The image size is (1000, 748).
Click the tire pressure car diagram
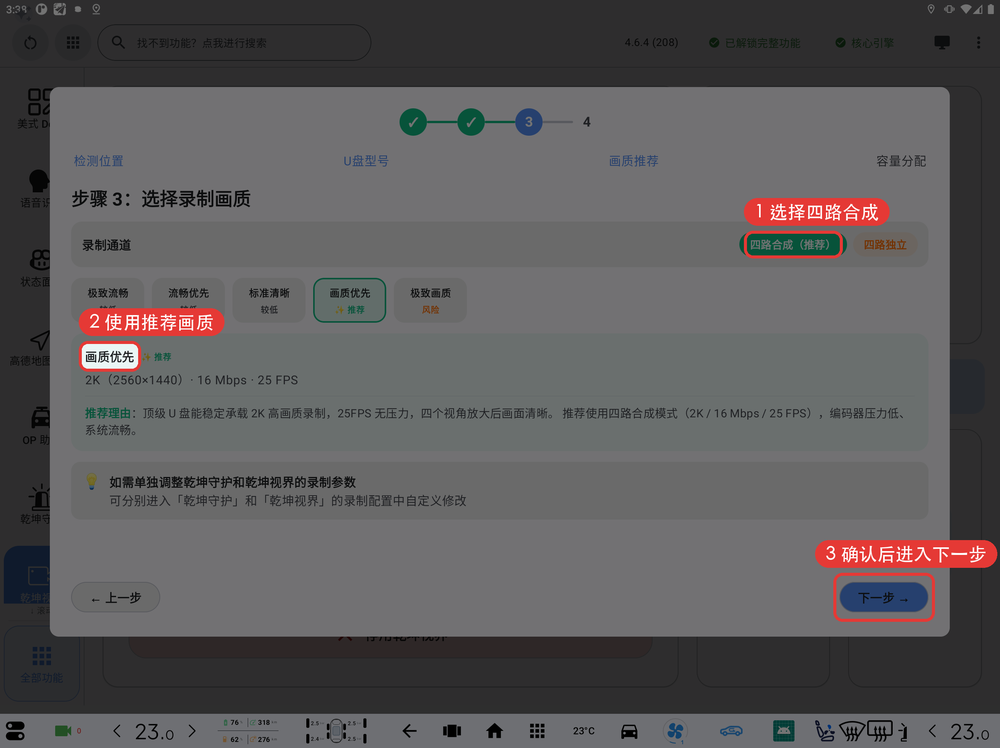coord(336,731)
